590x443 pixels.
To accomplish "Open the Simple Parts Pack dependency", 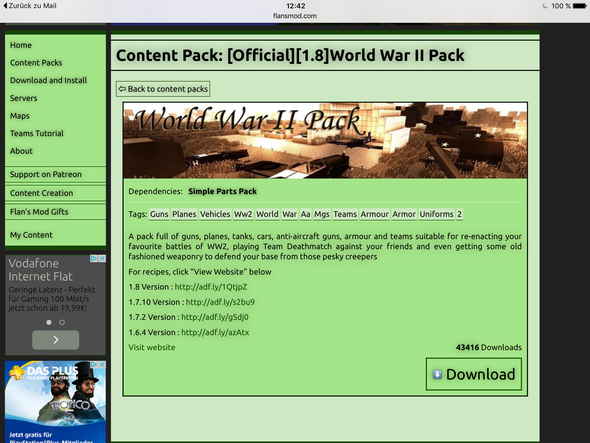I will (x=222, y=191).
